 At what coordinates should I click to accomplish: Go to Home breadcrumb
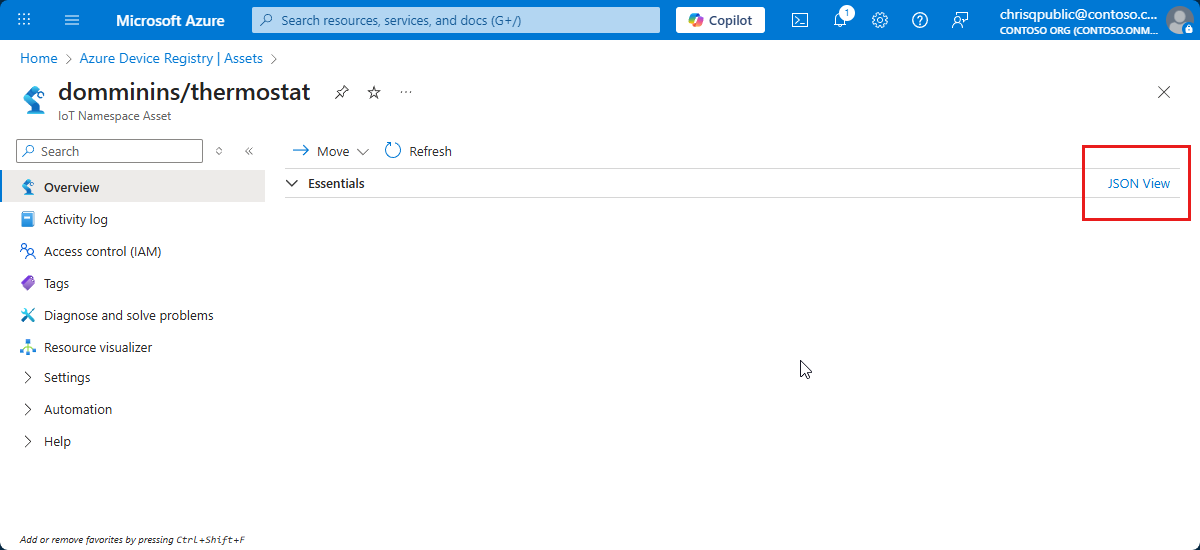(39, 59)
